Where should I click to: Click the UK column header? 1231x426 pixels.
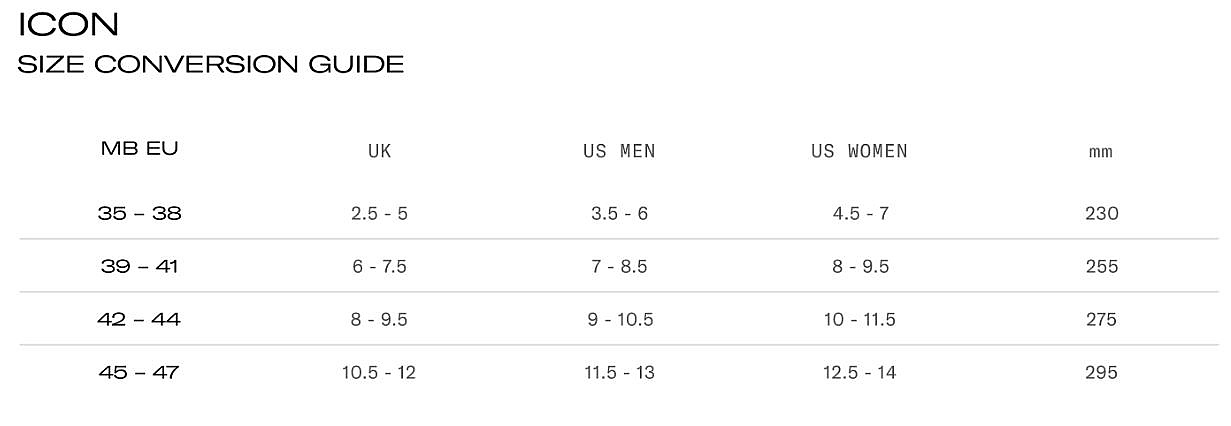point(379,152)
